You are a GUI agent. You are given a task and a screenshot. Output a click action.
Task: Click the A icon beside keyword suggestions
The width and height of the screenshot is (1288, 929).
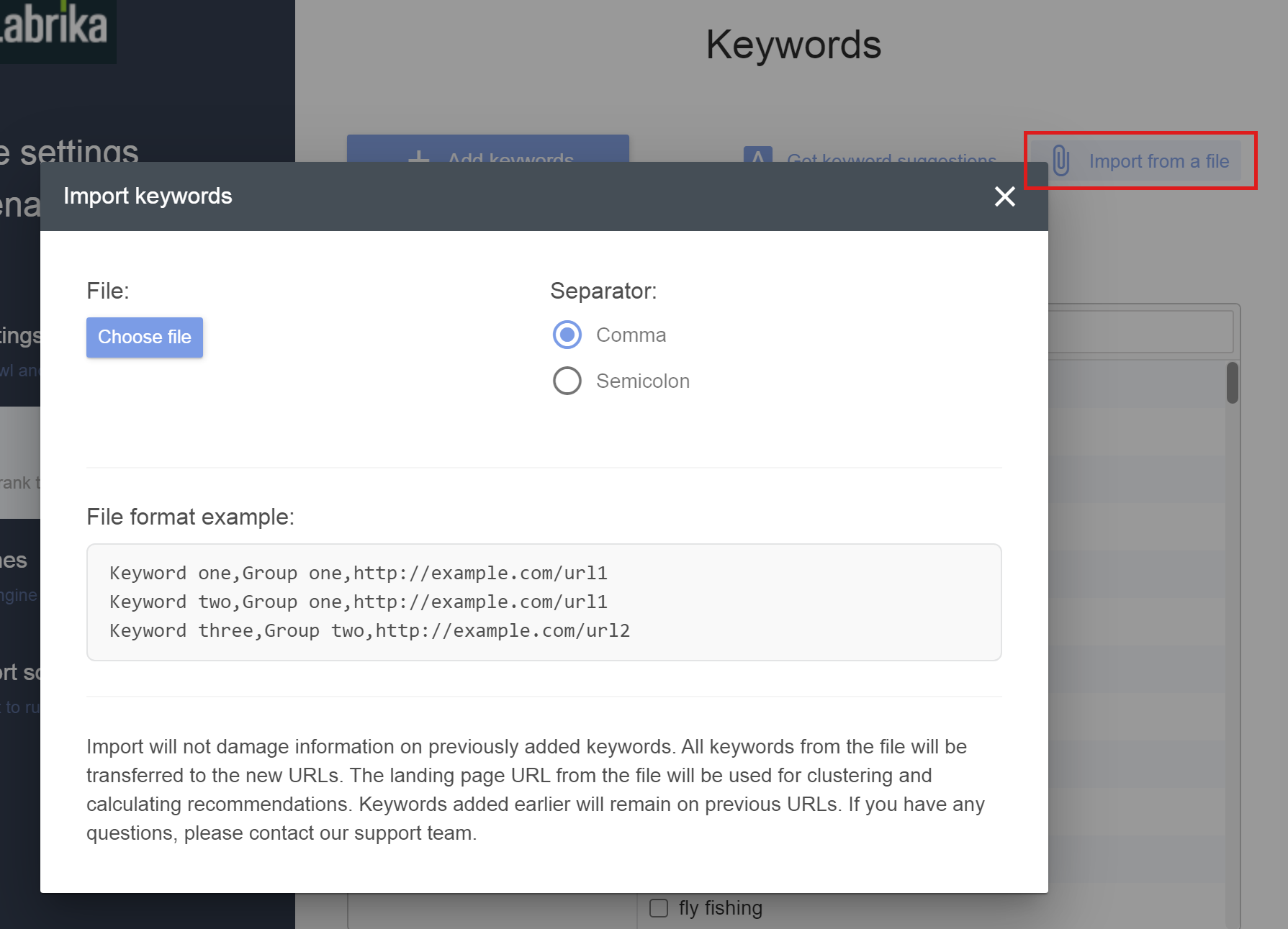tap(757, 155)
